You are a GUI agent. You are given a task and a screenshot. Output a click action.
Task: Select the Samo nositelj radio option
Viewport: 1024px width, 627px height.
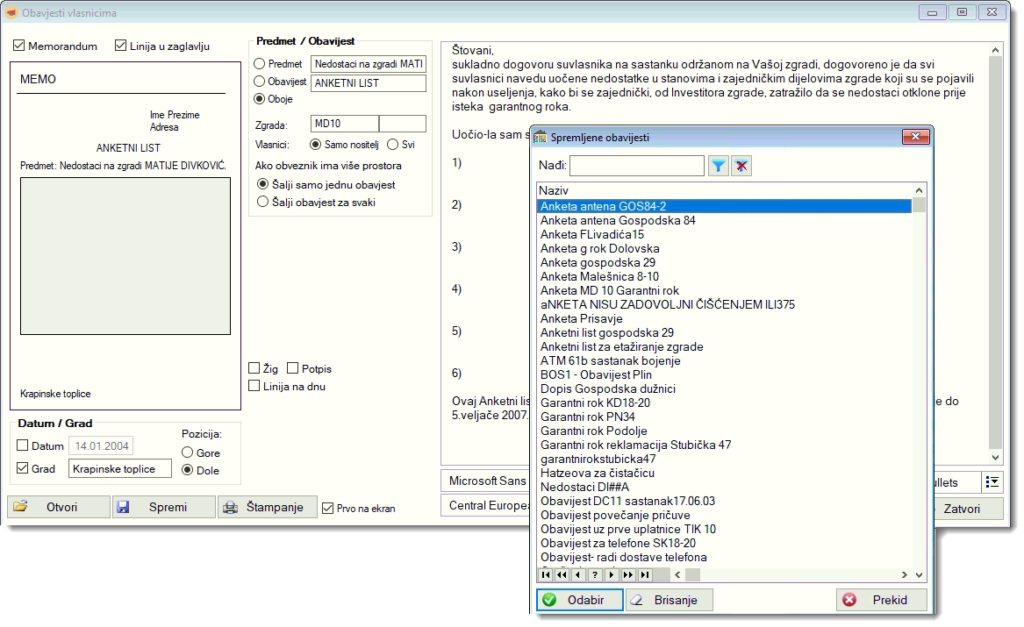tap(315, 144)
